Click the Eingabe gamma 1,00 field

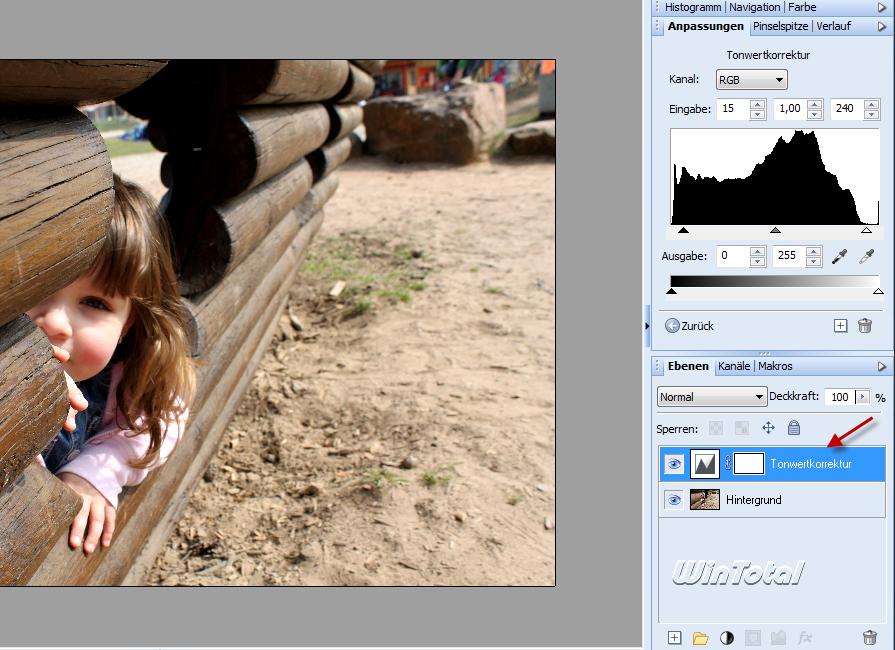coord(790,108)
